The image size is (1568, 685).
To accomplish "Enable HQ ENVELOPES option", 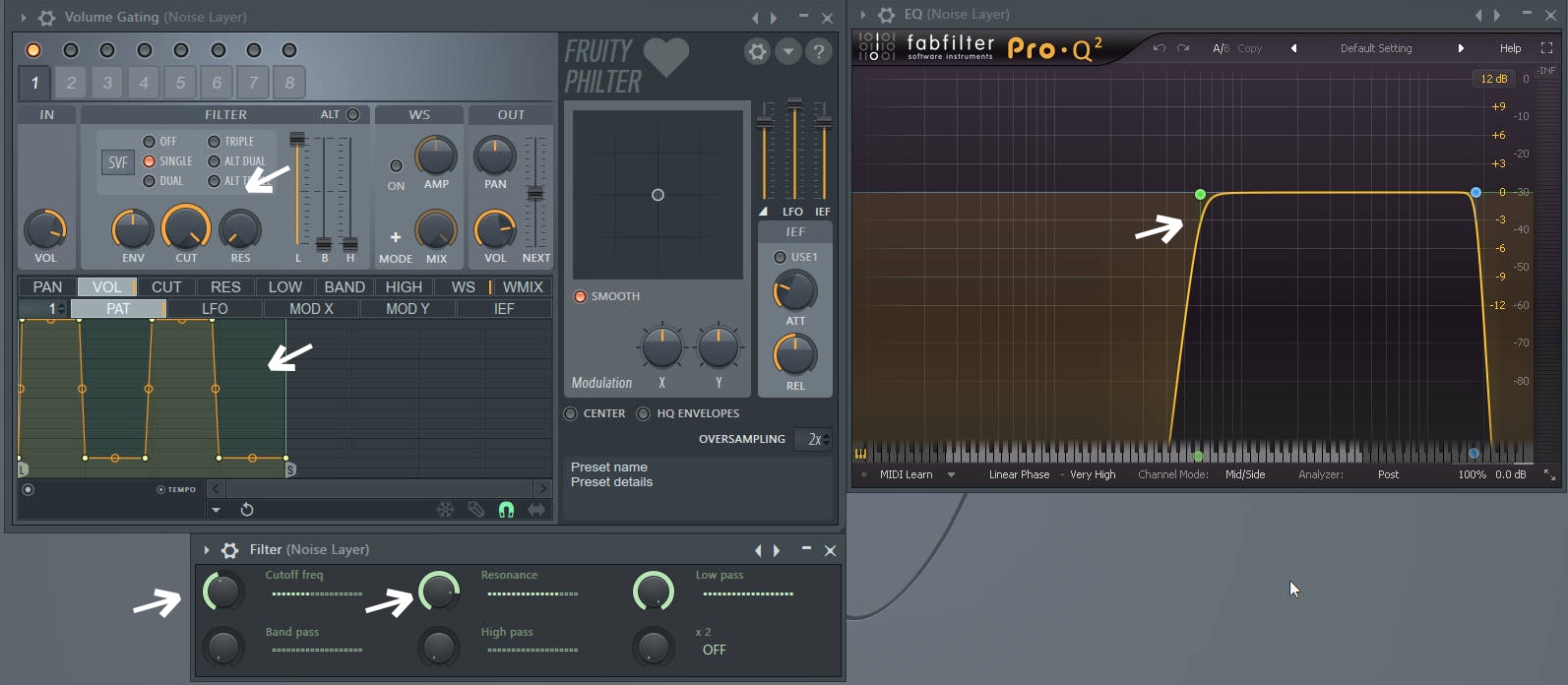I will pyautogui.click(x=643, y=413).
